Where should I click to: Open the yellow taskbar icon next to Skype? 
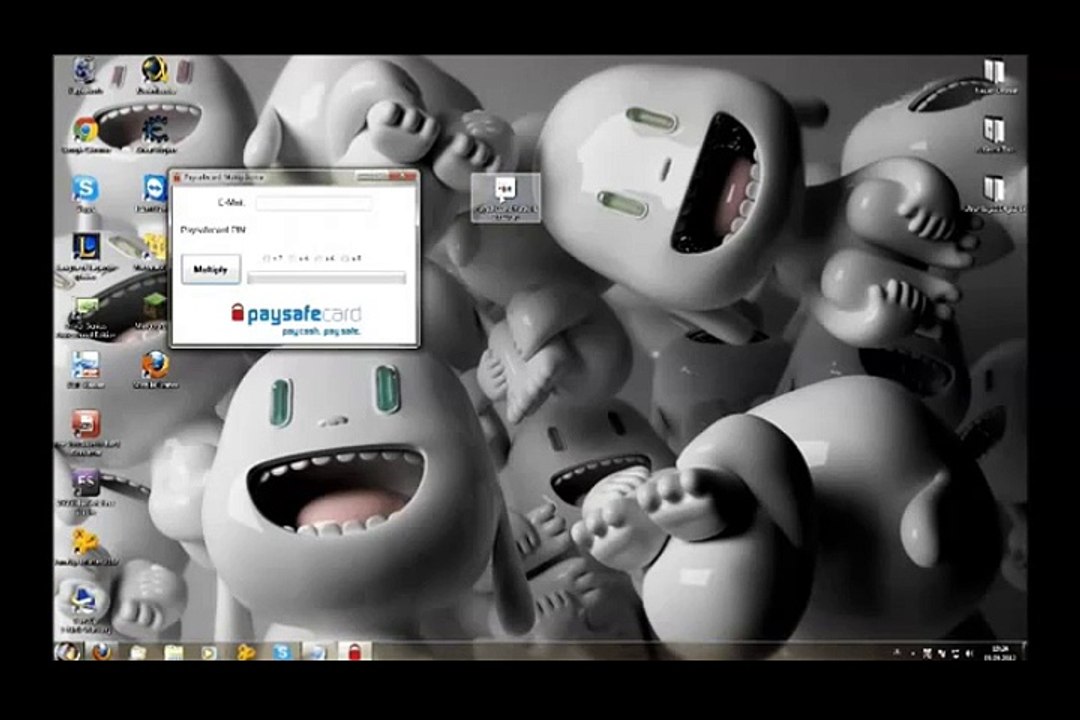[x=246, y=651]
